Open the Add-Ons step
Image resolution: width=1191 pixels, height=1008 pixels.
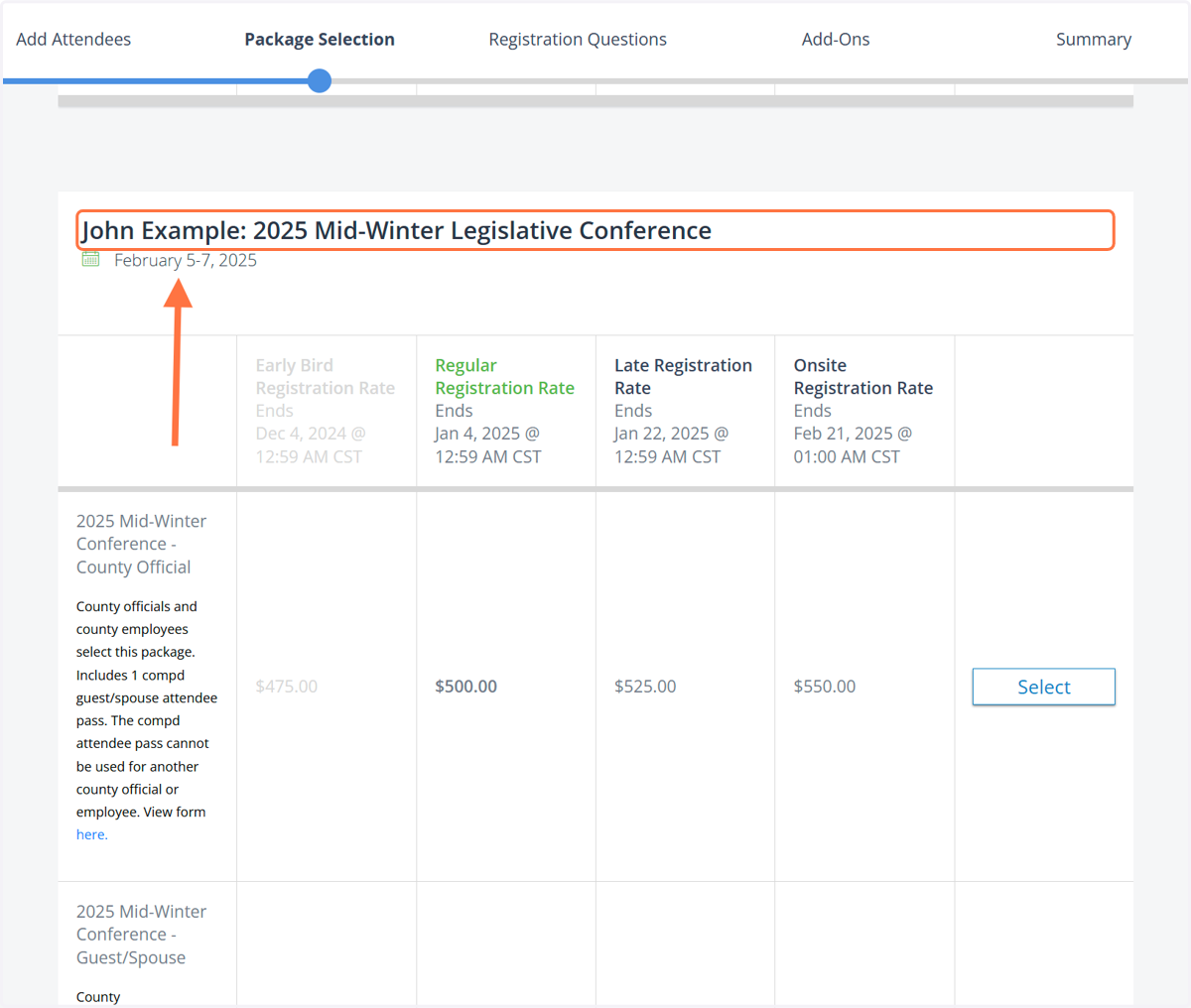[836, 40]
